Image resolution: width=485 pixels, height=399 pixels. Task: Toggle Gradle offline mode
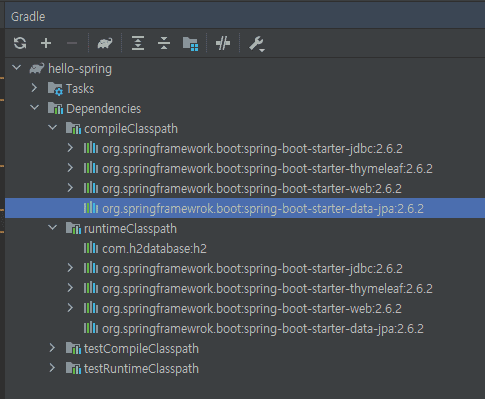pos(223,43)
